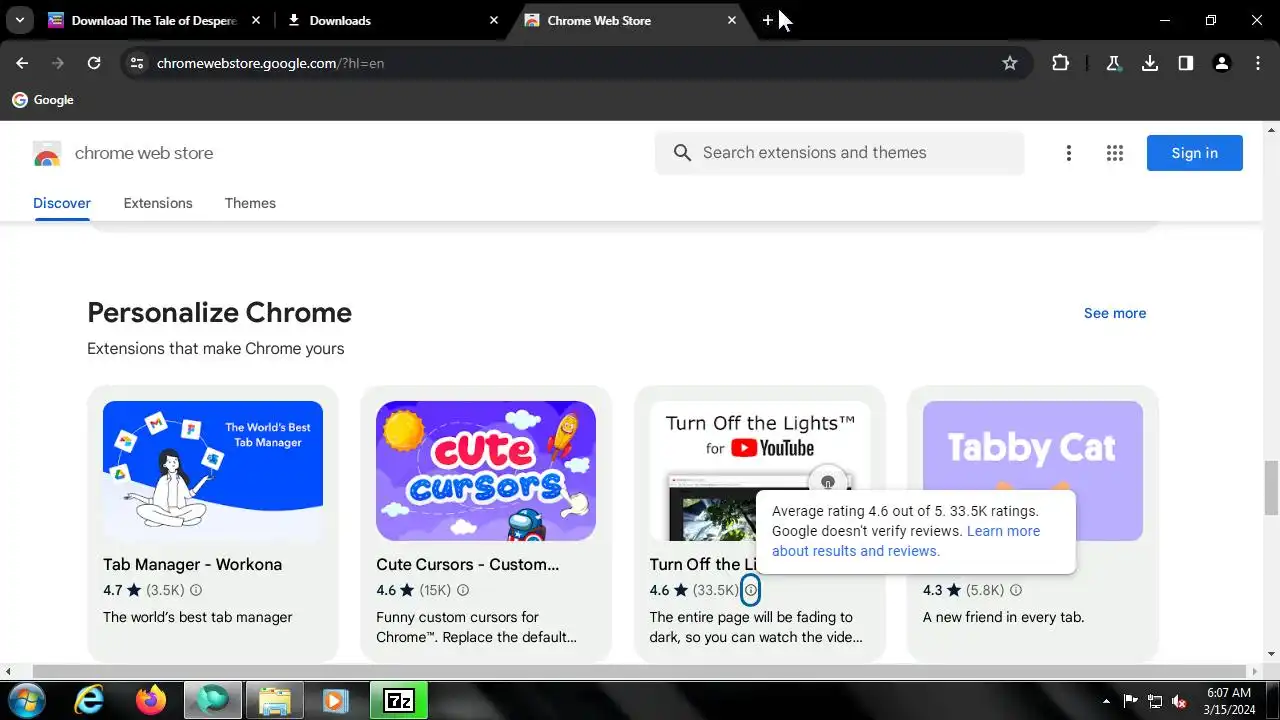Go back to previous page
Image resolution: width=1280 pixels, height=720 pixels.
coord(22,63)
